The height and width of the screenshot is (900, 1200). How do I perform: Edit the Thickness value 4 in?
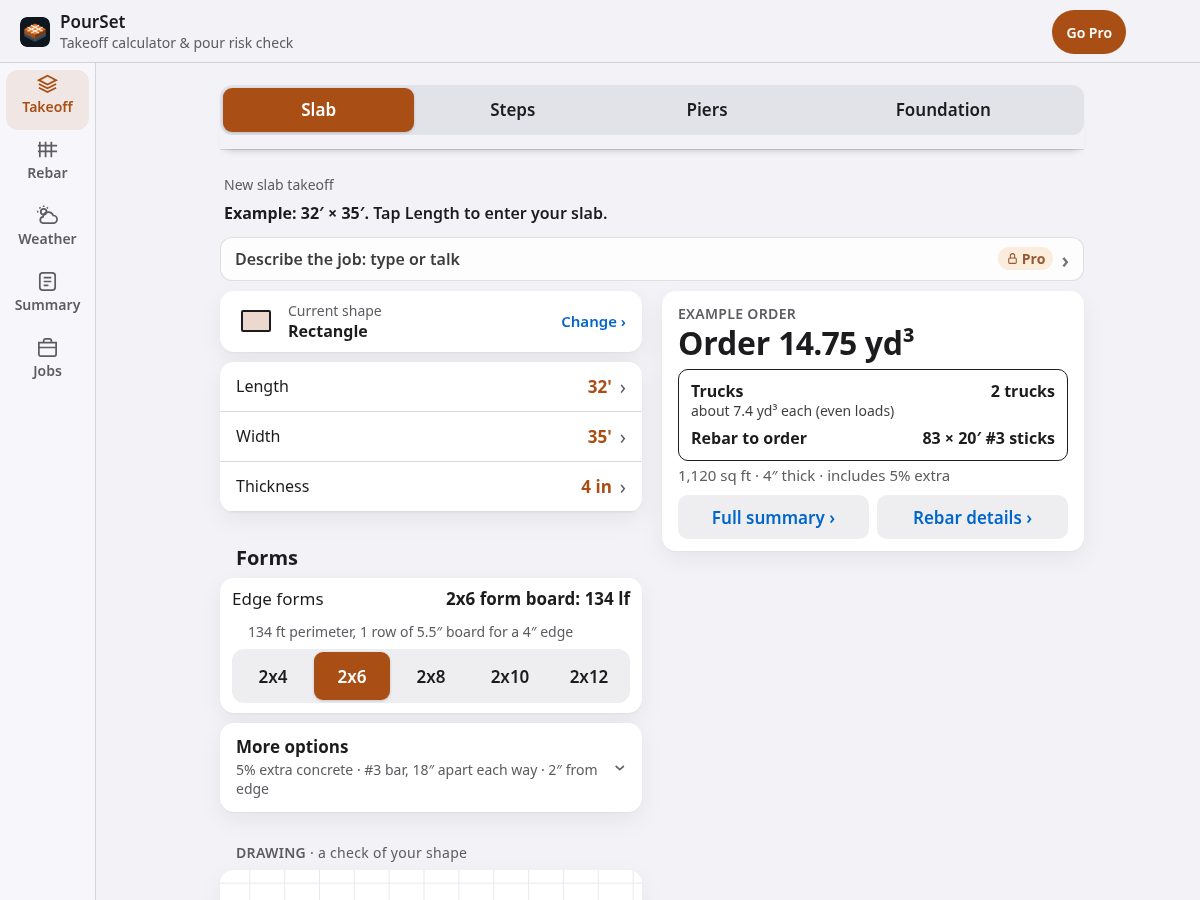[x=596, y=486]
